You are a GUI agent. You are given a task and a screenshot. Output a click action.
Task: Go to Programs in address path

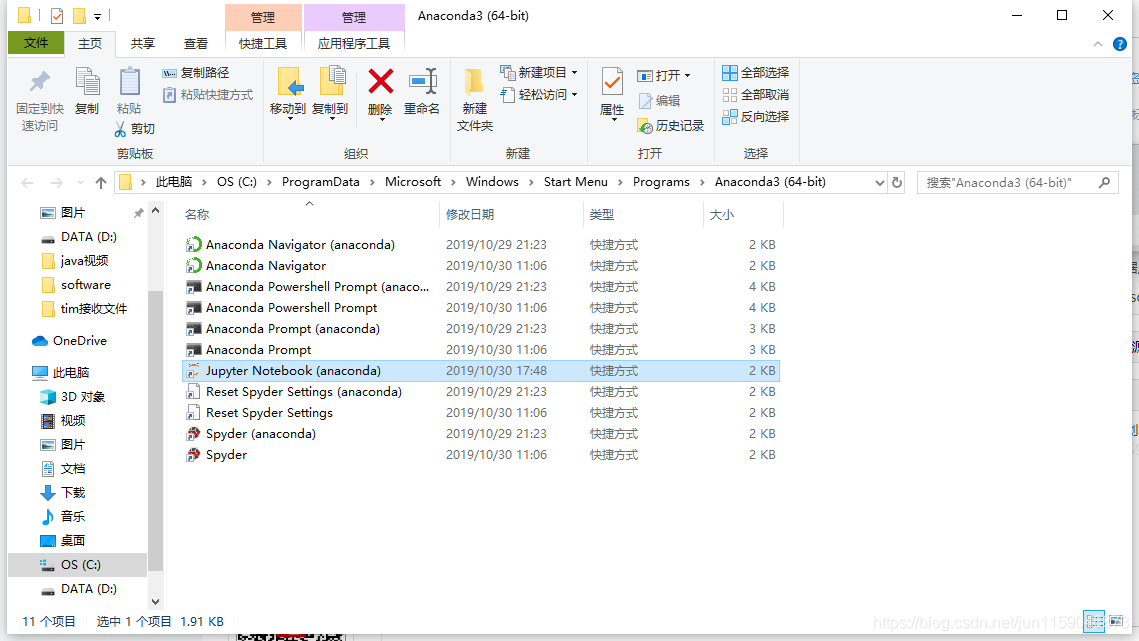pyautogui.click(x=661, y=182)
